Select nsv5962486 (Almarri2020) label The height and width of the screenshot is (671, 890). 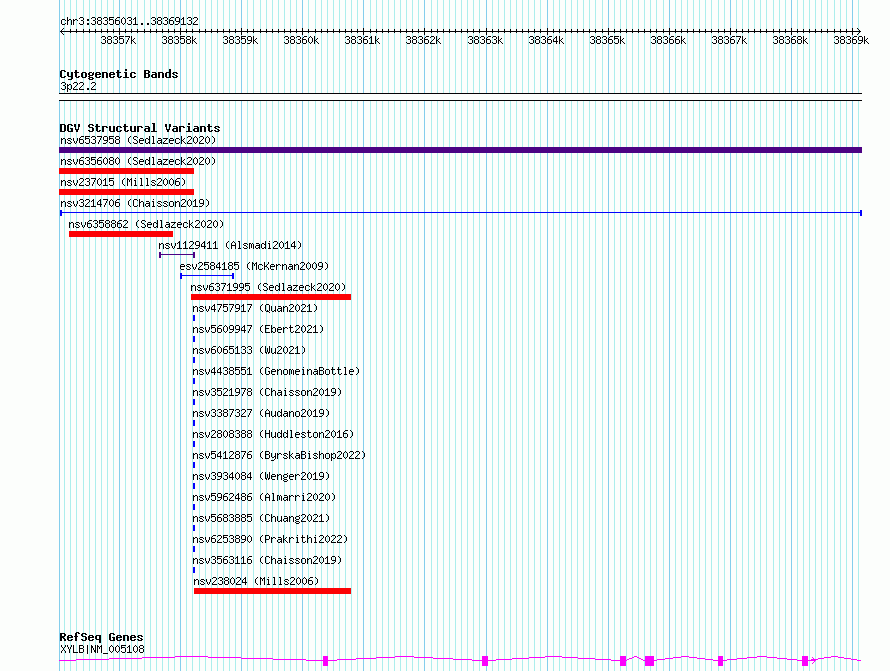(x=265, y=497)
